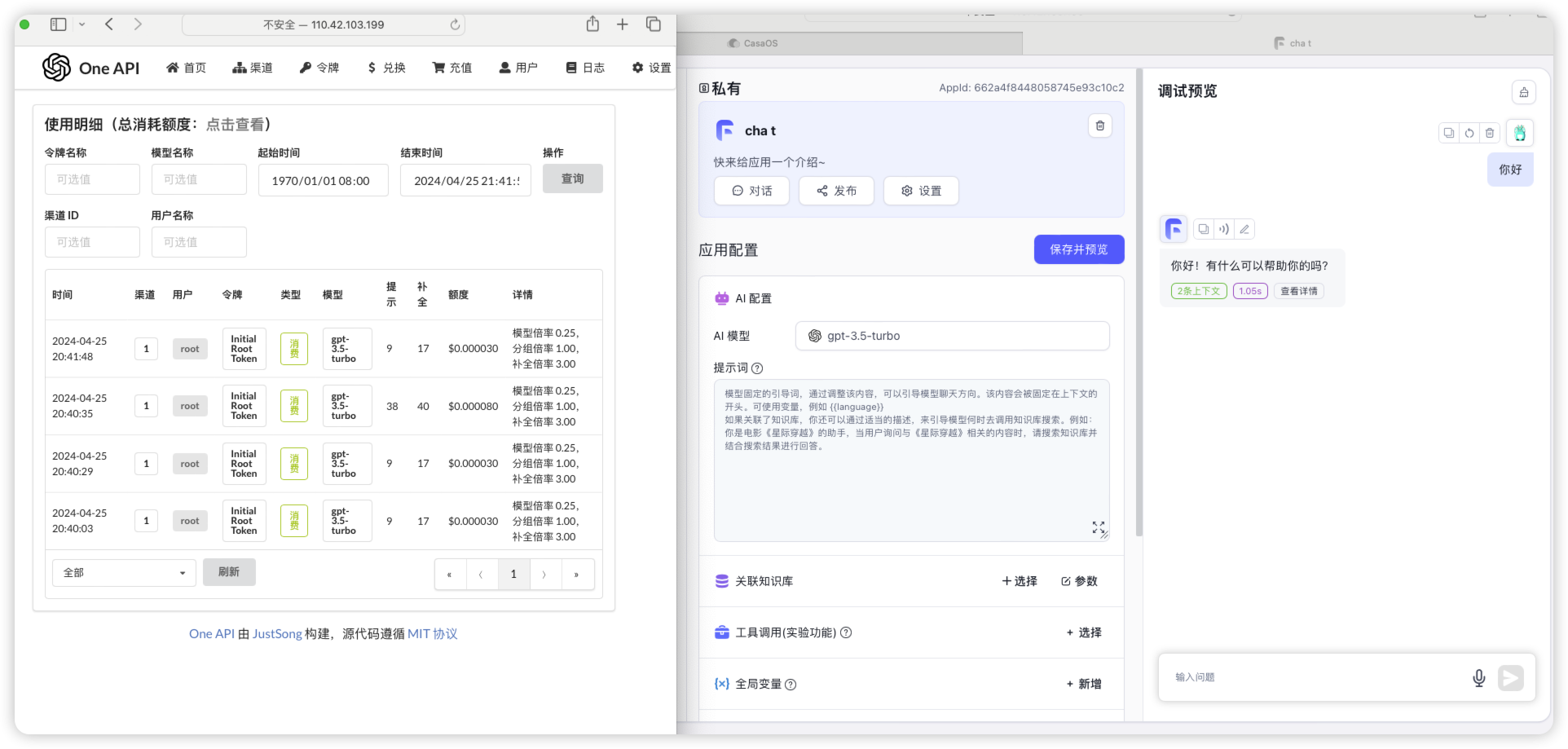Click the 工具调用 help question icon

coord(846,632)
